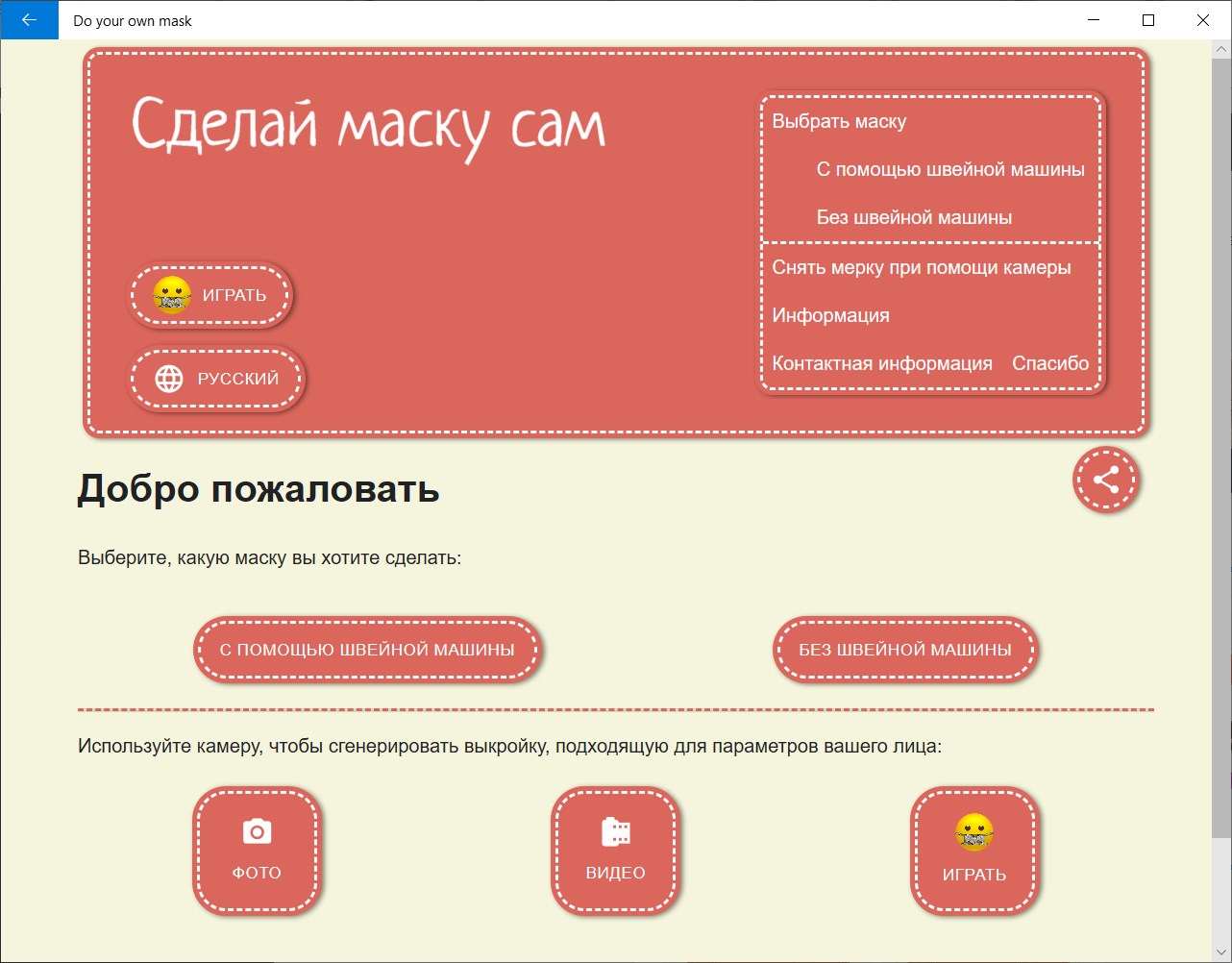1232x963 pixels.
Task: Click the film icon above ВИДЕО
Action: (x=616, y=831)
